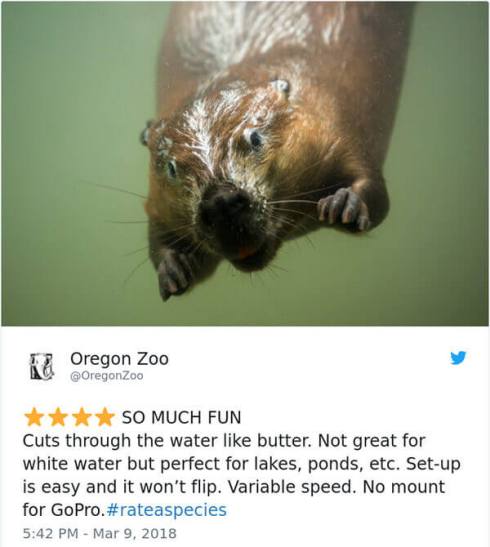
Task: Open the Oregon Zoo profile avatar
Action: (42, 366)
